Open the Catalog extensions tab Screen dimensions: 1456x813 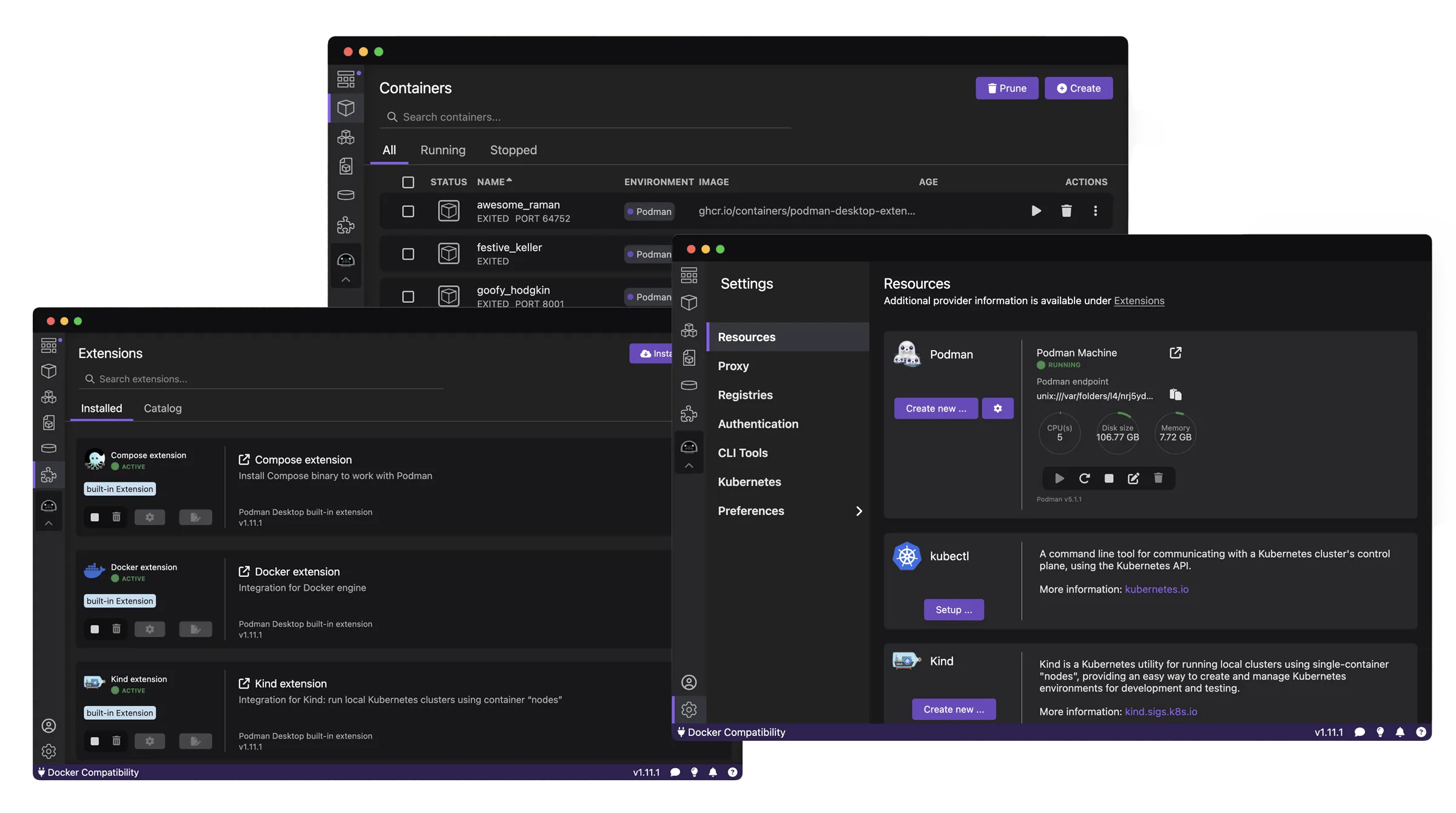[163, 408]
